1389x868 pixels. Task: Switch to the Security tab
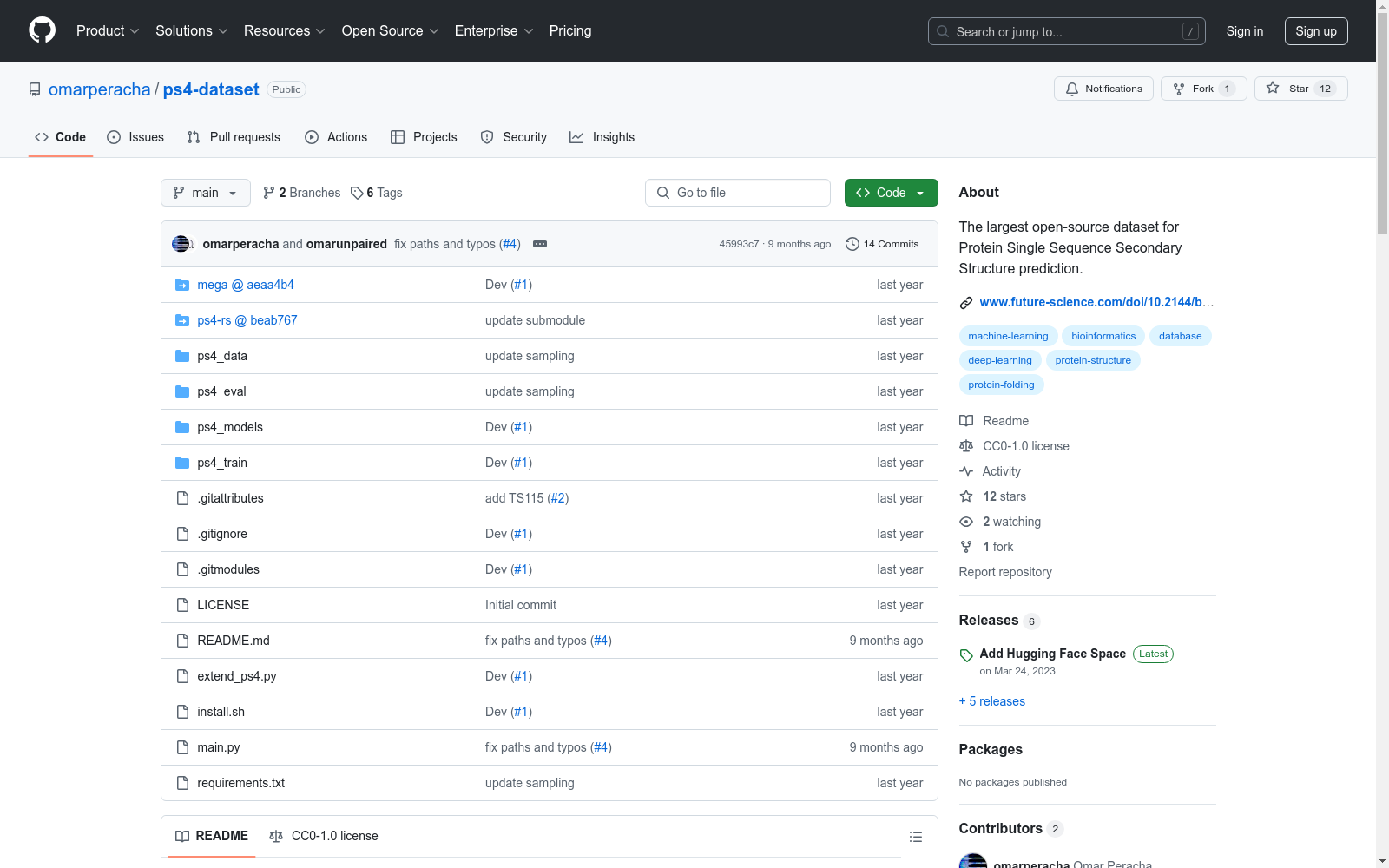pos(514,137)
